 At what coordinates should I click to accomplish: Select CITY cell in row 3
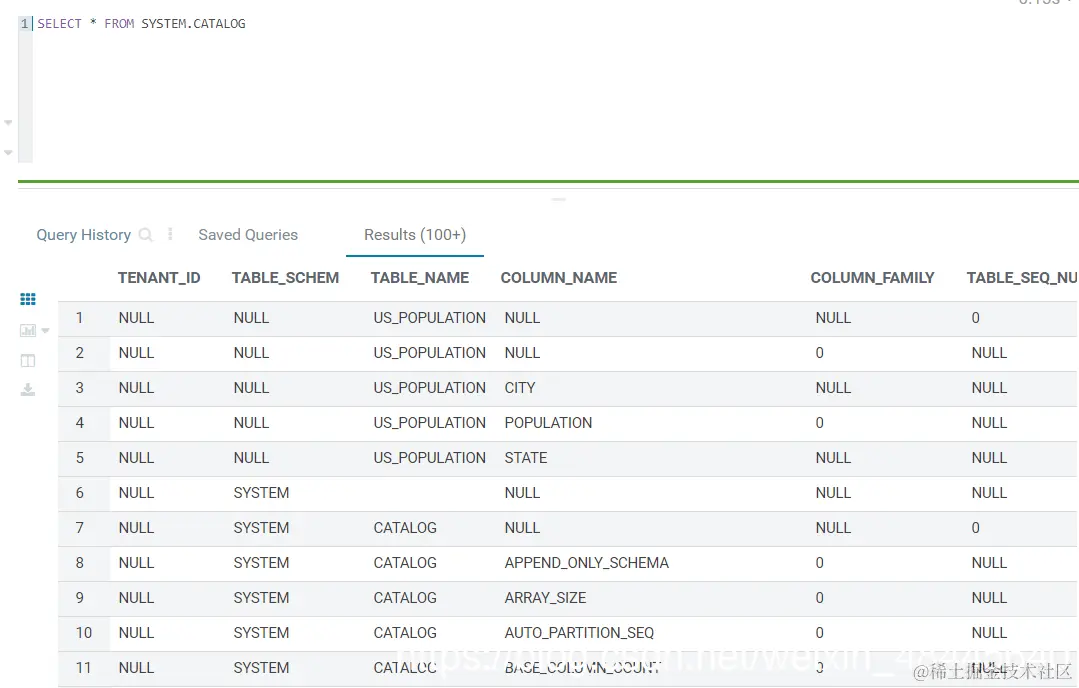click(x=520, y=388)
